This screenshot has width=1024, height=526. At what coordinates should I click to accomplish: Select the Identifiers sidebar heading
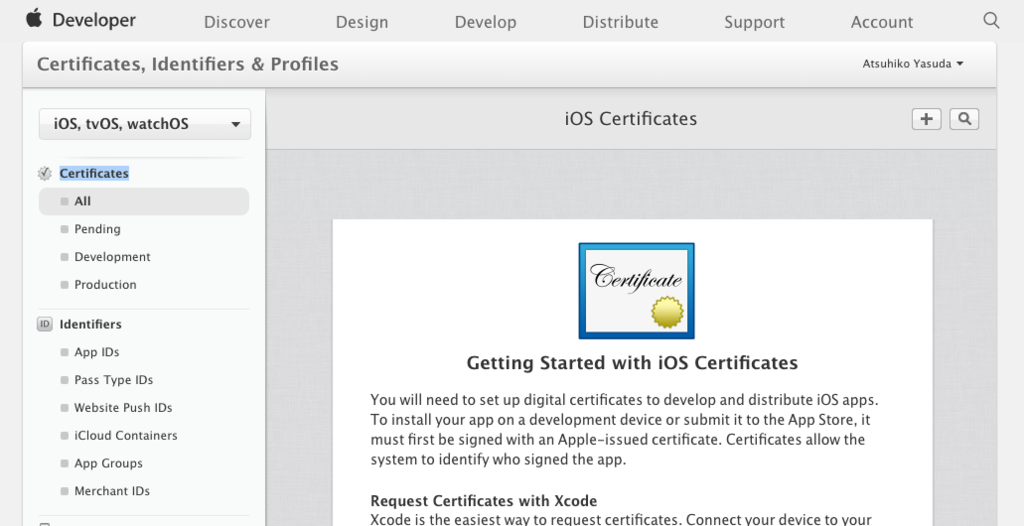click(90, 324)
